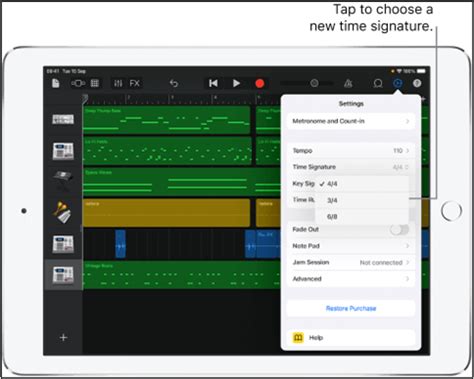Expand the Jam Session chevron
Screen dimensions: 474x379
408,262
